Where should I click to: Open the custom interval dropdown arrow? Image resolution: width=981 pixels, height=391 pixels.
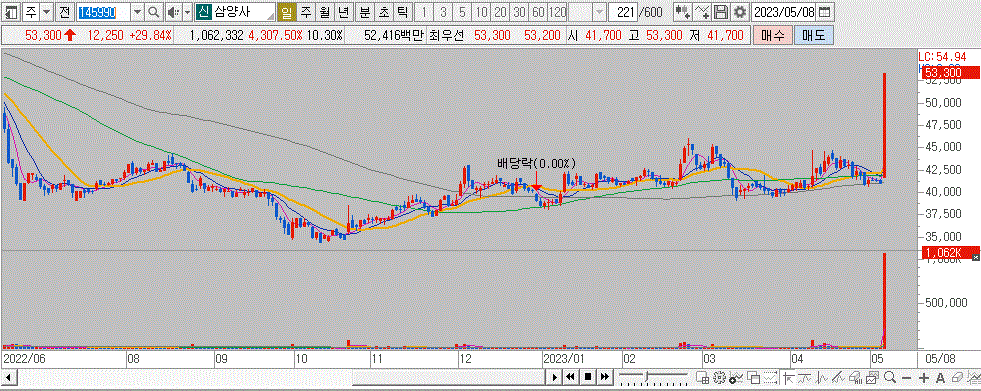(x=599, y=11)
